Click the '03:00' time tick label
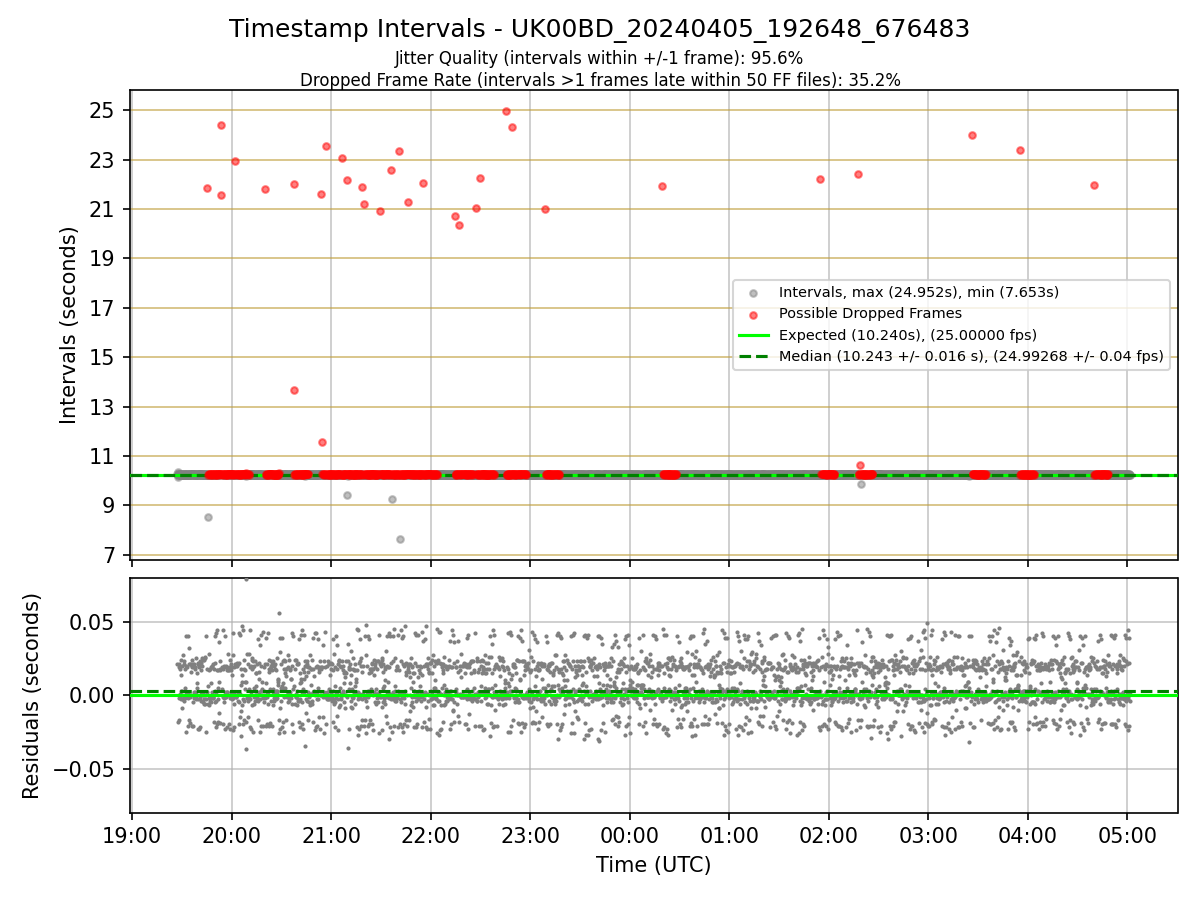This screenshot has width=1200, height=900. pos(928,835)
